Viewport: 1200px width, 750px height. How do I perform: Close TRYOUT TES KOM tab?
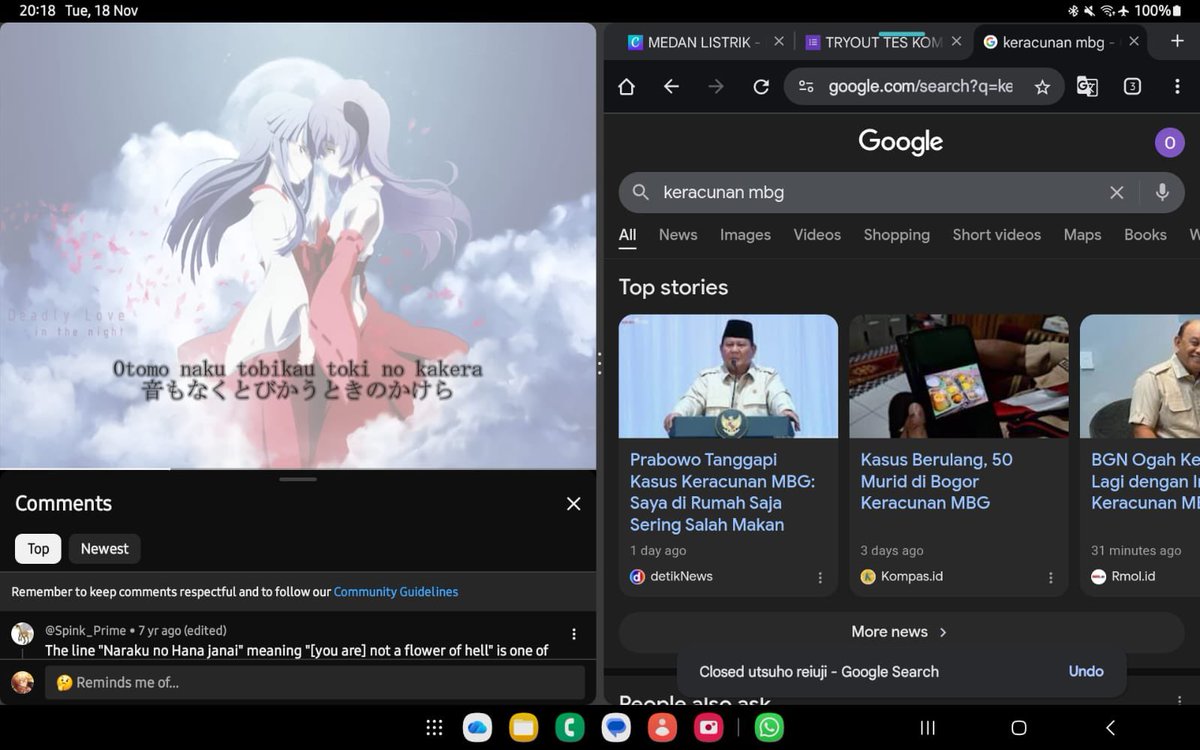956,42
